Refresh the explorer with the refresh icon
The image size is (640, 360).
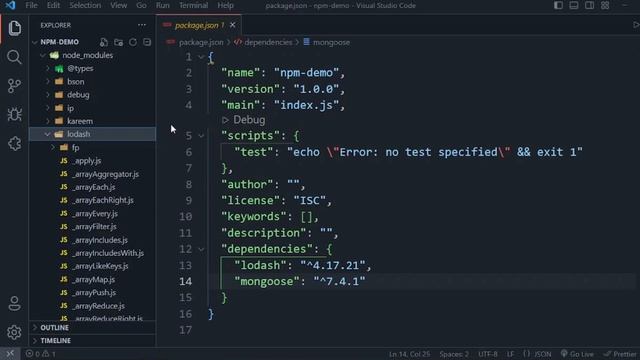pos(133,42)
